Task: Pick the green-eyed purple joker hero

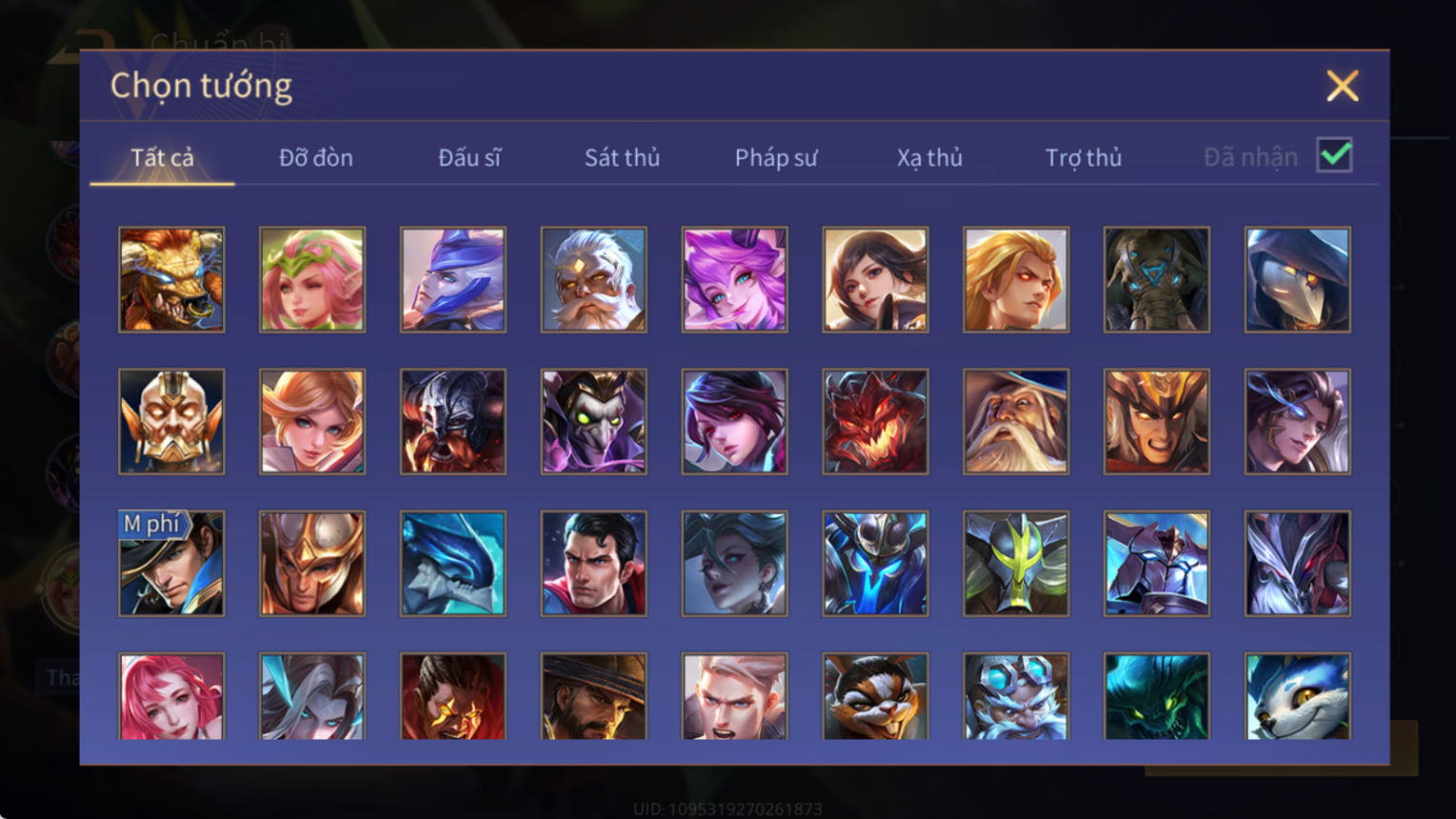Action: [593, 421]
